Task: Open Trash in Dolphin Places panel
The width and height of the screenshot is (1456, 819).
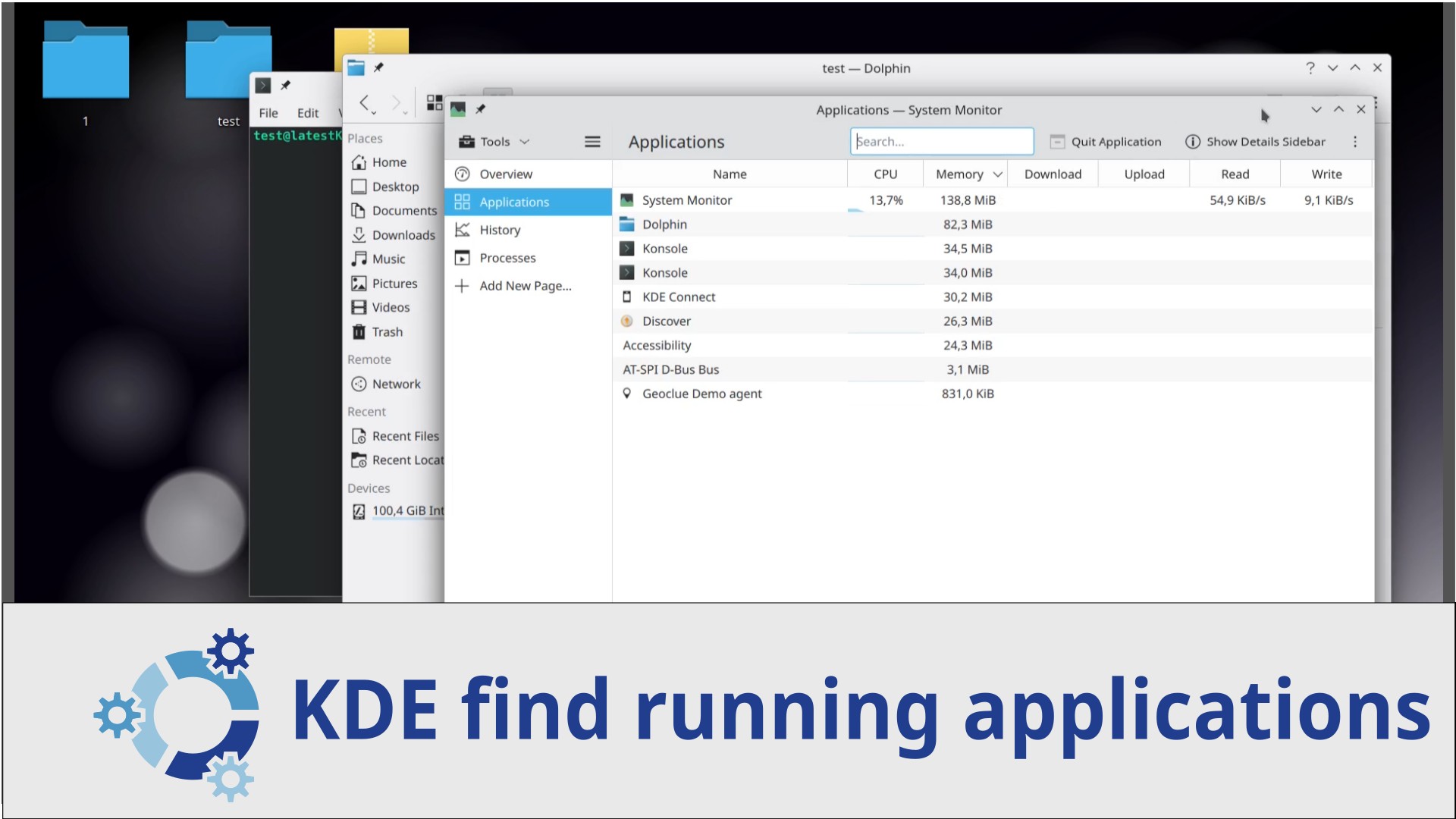Action: (x=387, y=332)
